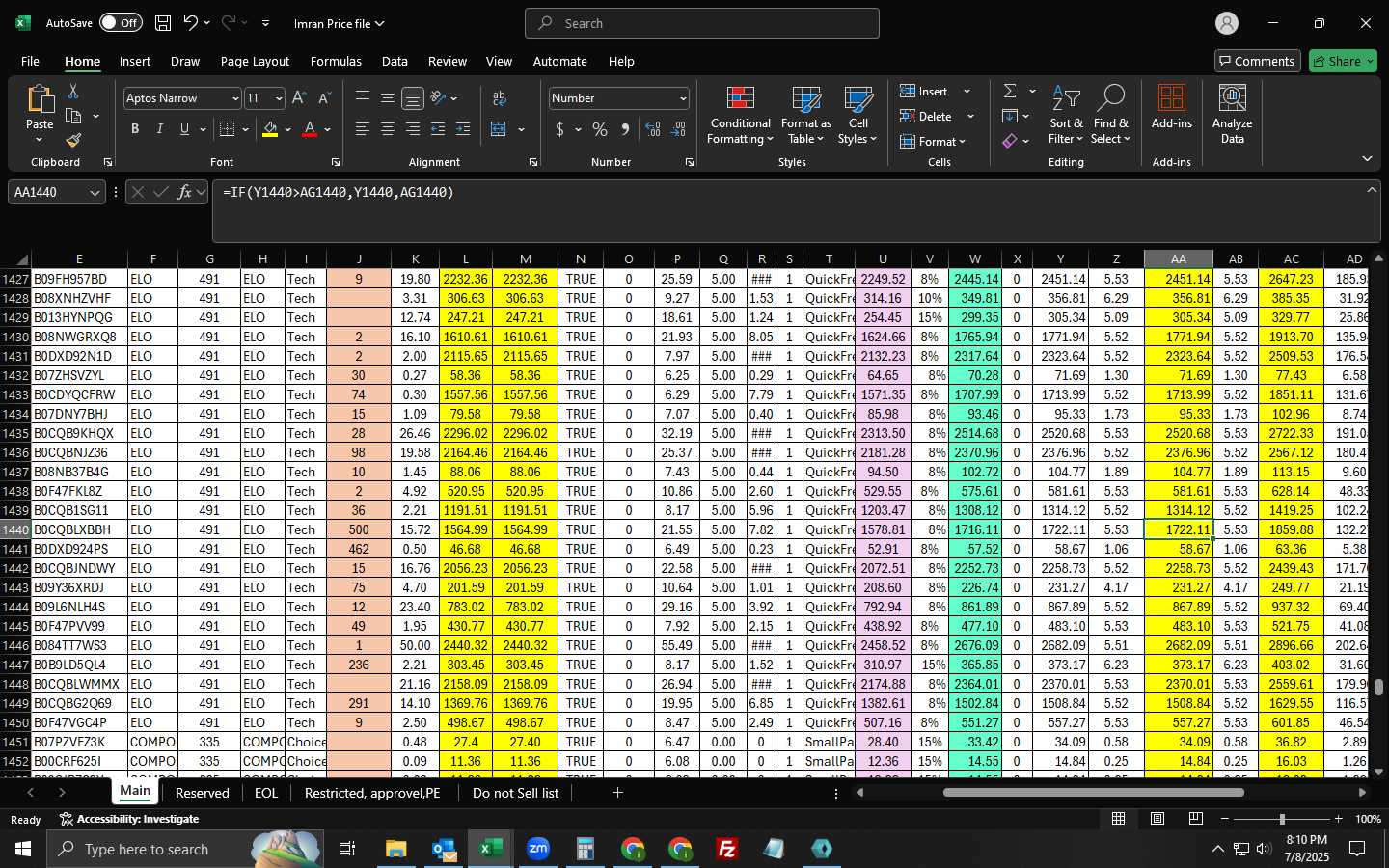Open the Number format dropdown
This screenshot has height=868, width=1389.
[x=683, y=98]
